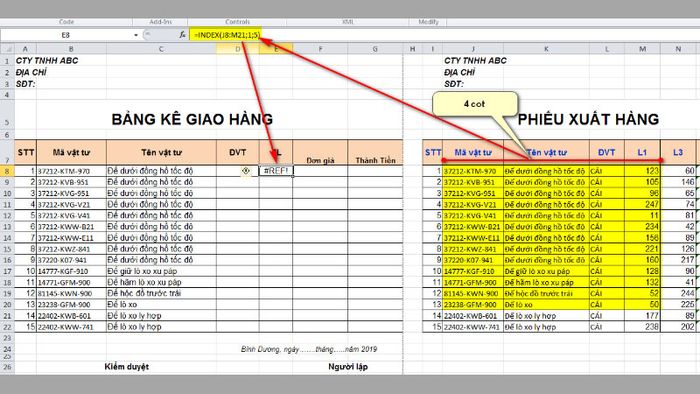
Task: Click the Name Box showing E8
Action: [66, 35]
